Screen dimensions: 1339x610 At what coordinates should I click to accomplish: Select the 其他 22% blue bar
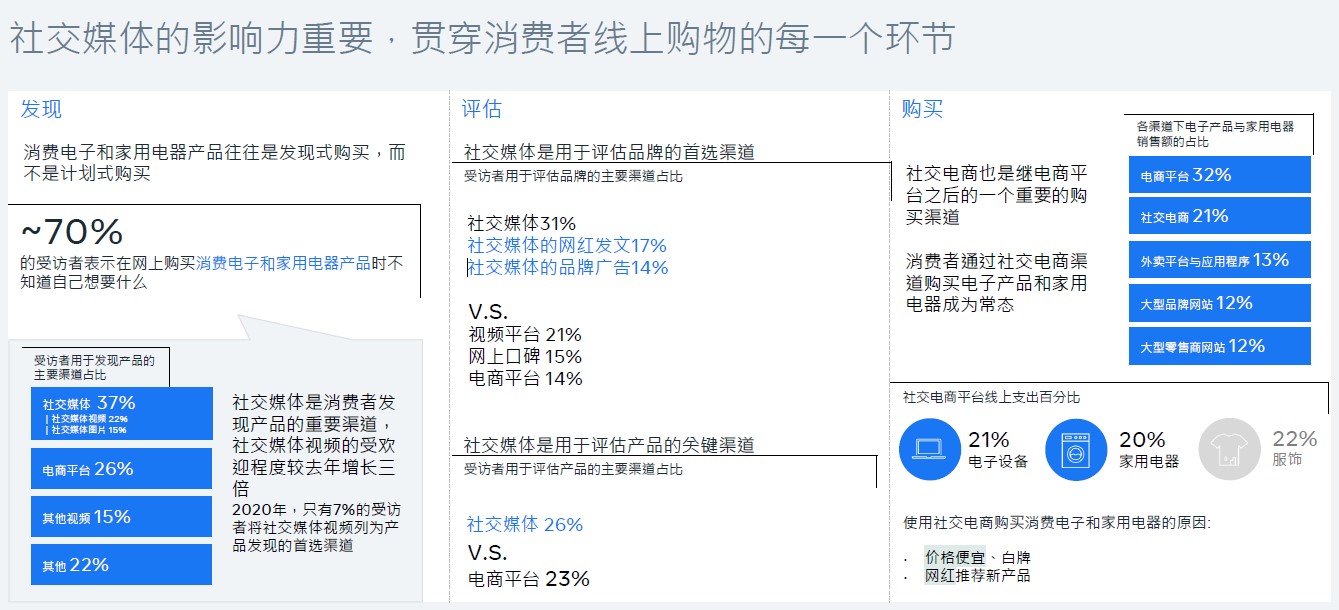(x=121, y=564)
